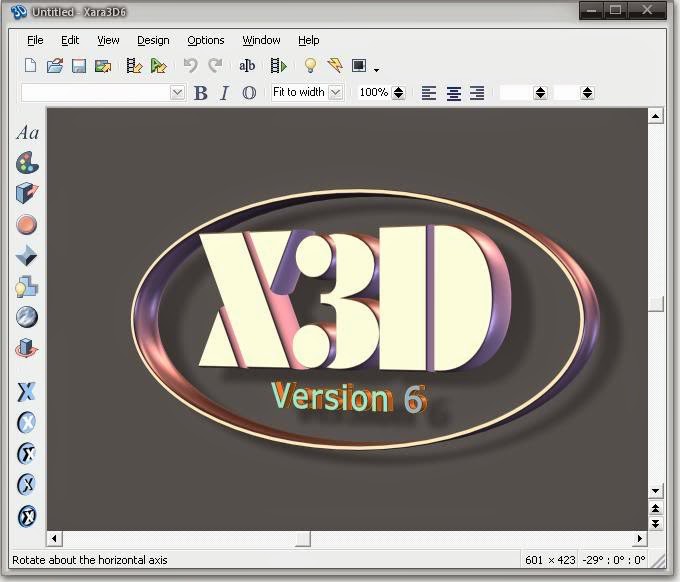The image size is (680, 582).
Task: Redo the last action
Action: [x=215, y=65]
